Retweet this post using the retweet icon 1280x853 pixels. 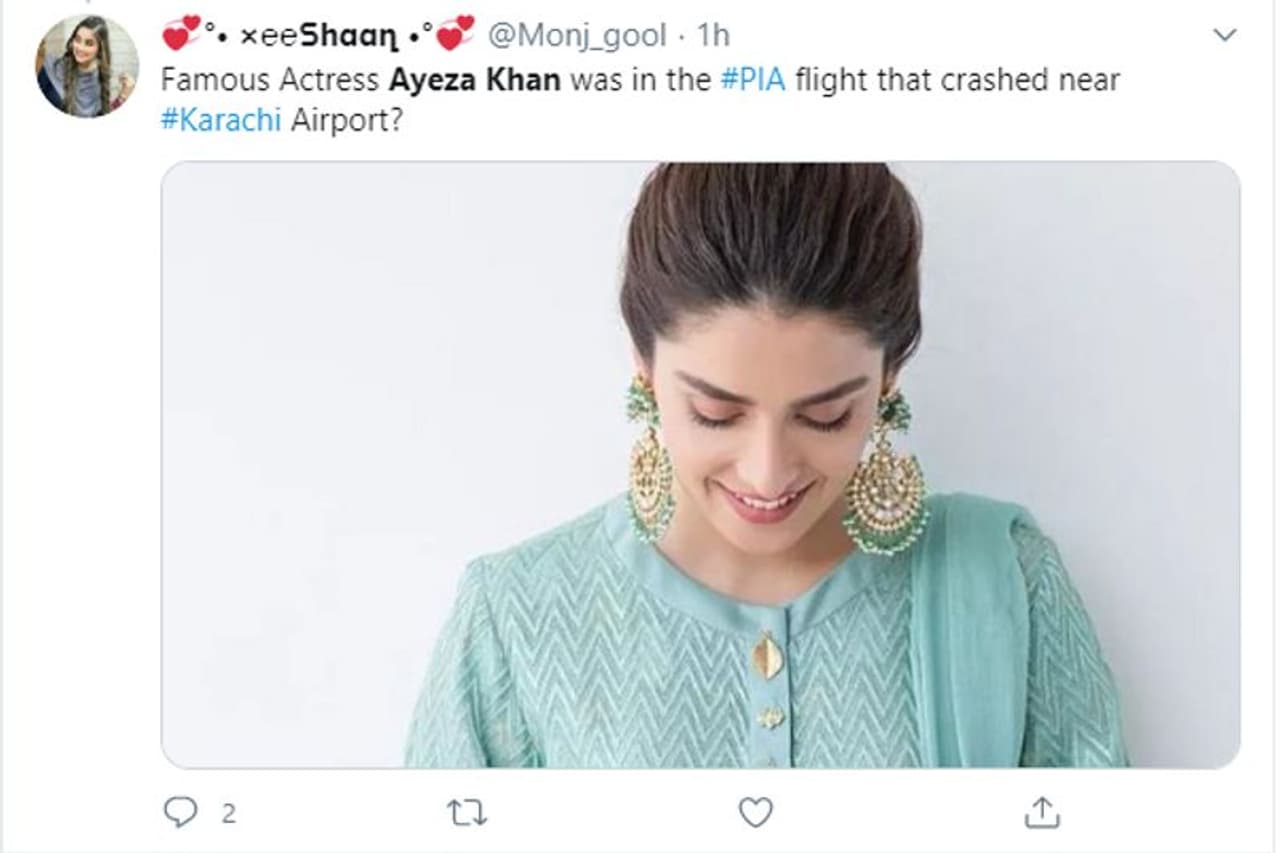coord(468,813)
